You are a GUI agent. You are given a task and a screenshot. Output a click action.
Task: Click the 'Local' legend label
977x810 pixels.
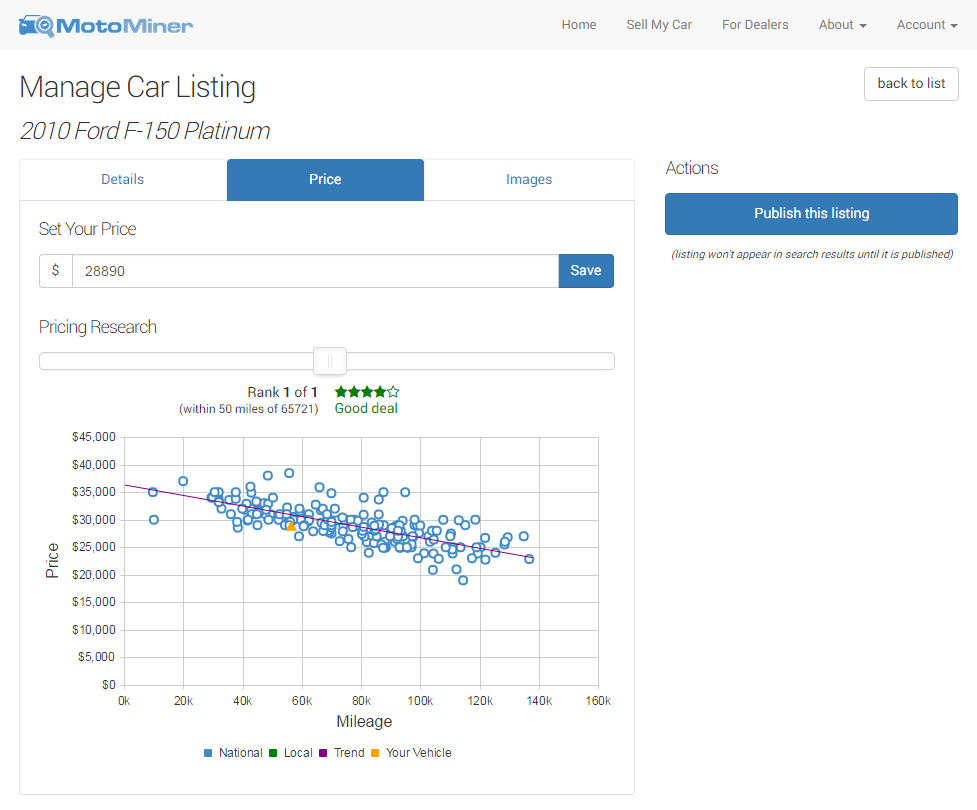point(298,753)
